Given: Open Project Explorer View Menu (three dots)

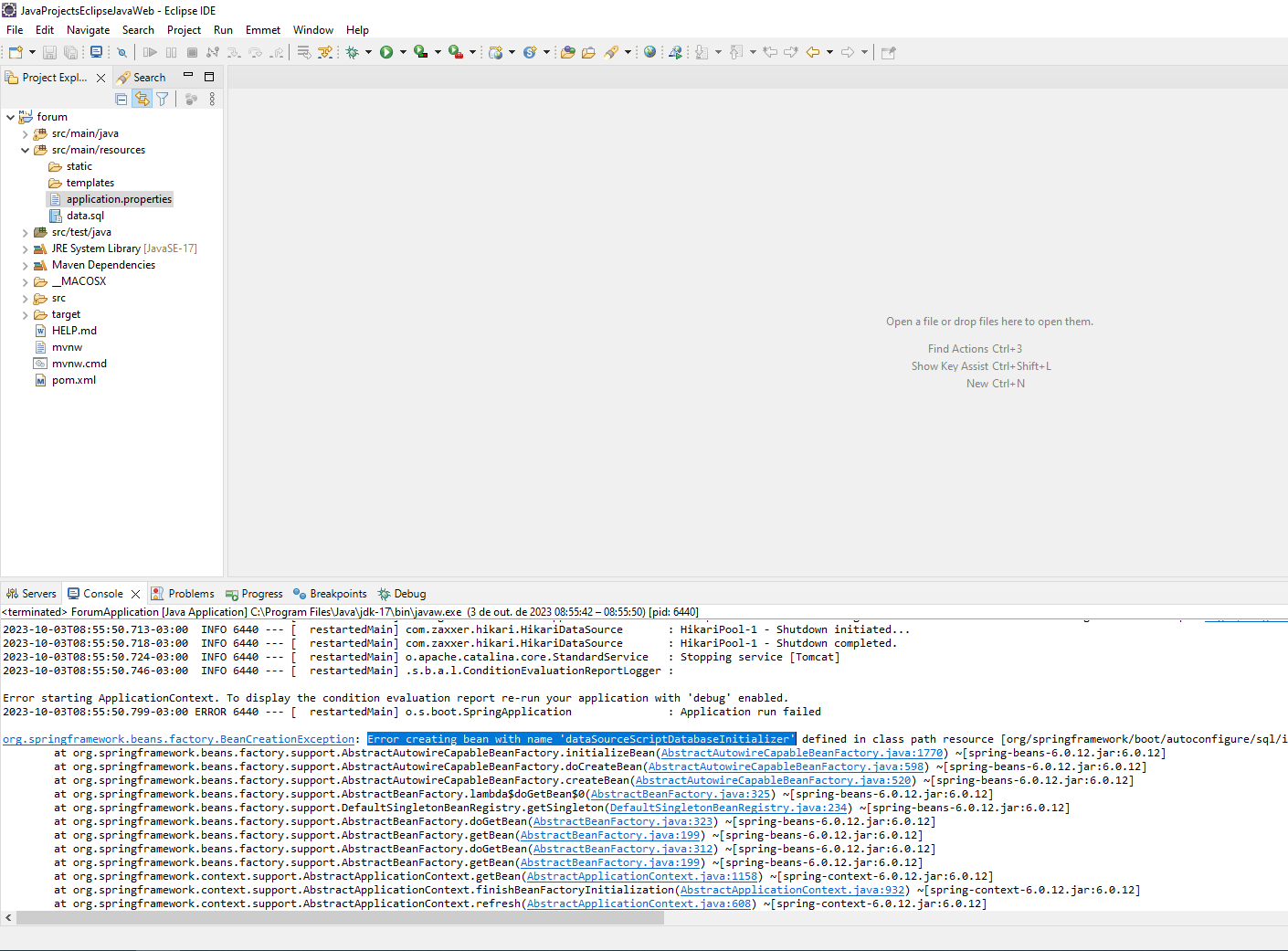Looking at the screenshot, I should point(212,99).
